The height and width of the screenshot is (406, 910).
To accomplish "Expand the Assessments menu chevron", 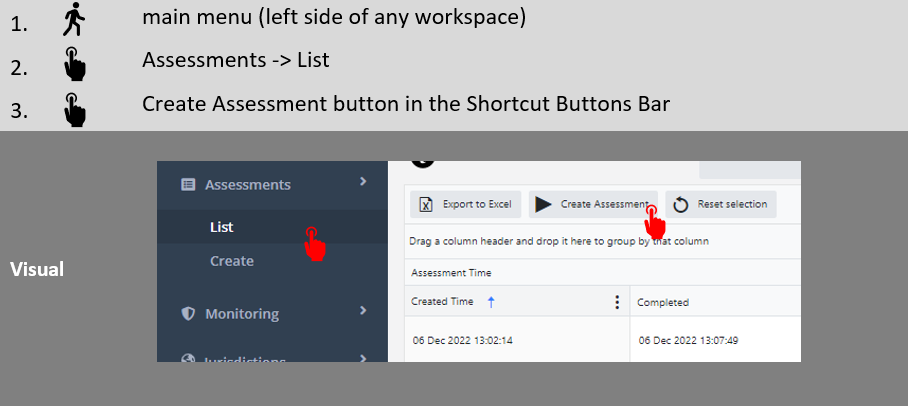I will pyautogui.click(x=363, y=182).
